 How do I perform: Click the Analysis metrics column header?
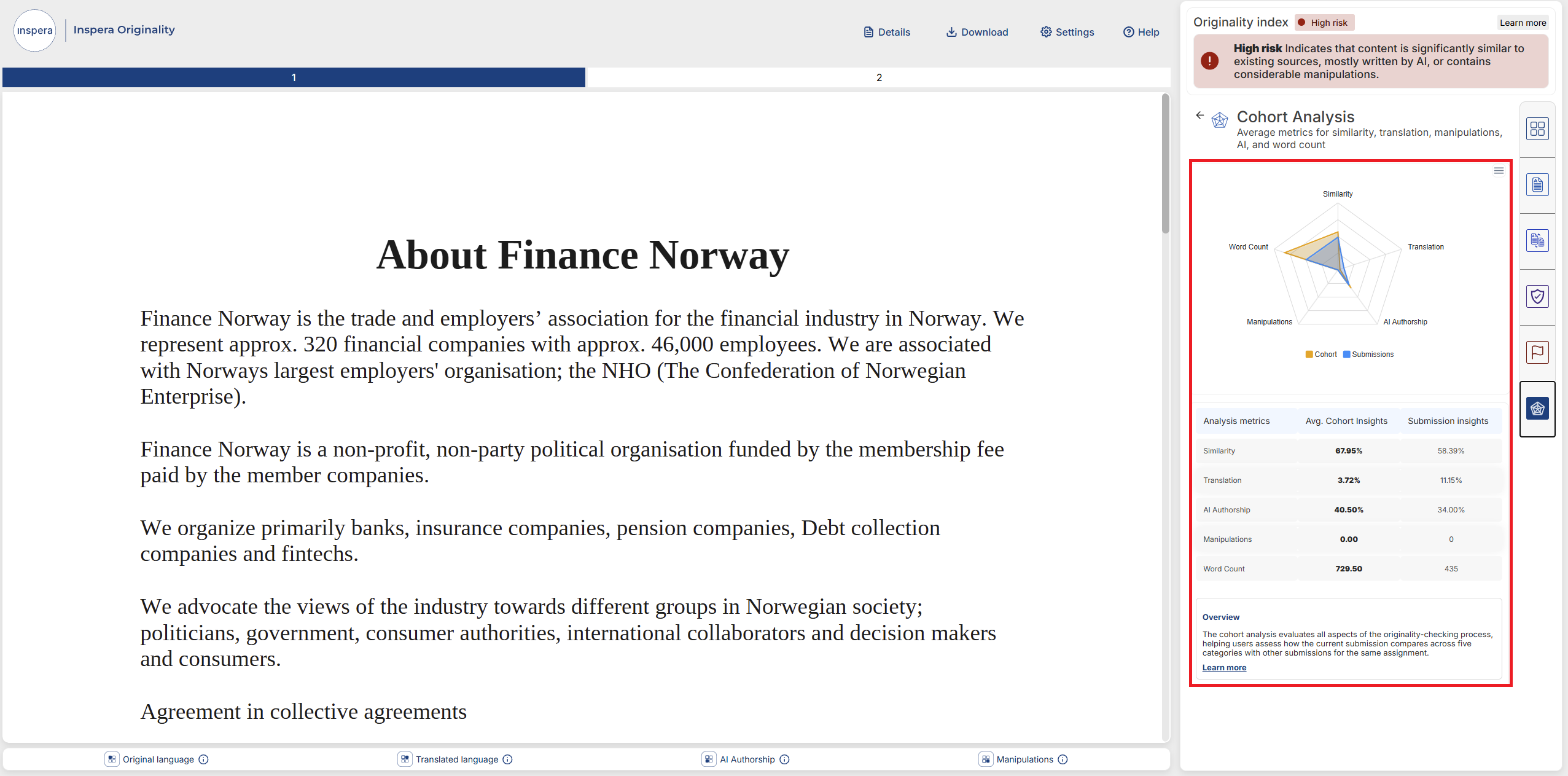pos(1236,421)
